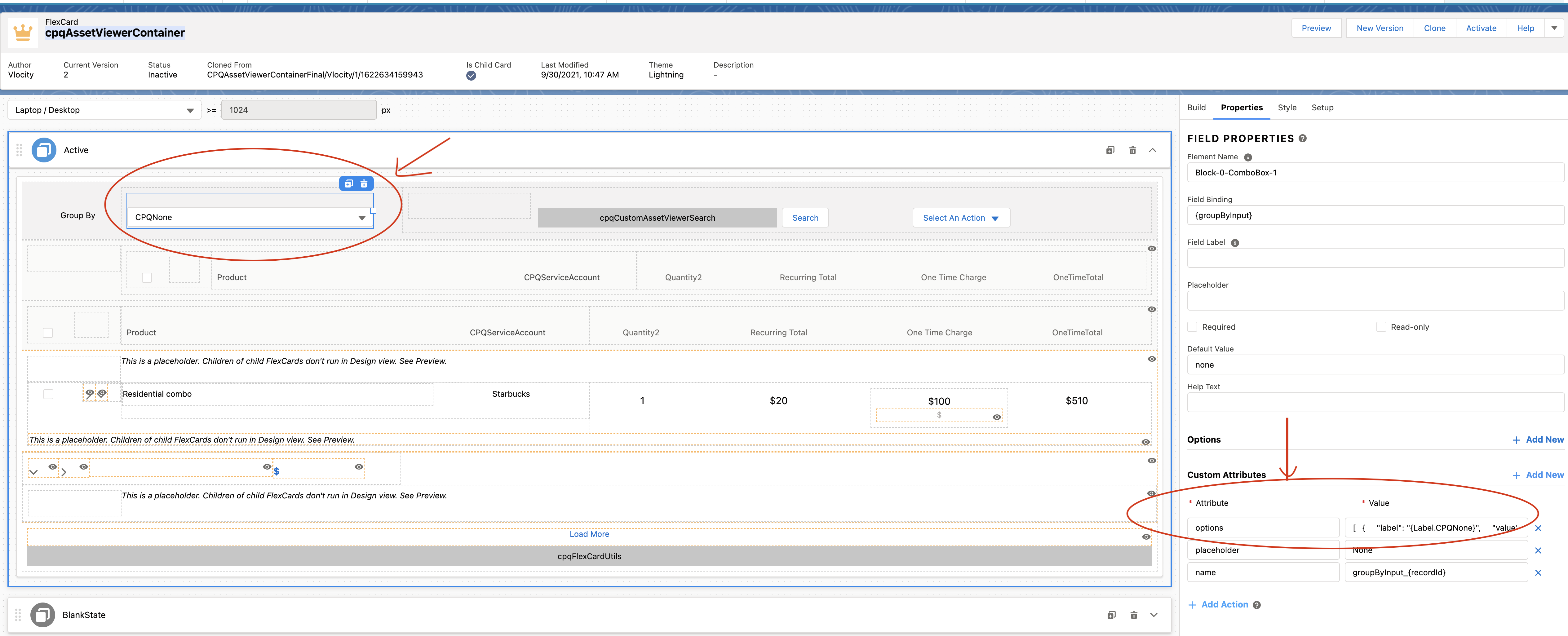Delete the Active state with its trash icon
Image resolution: width=1568 pixels, height=636 pixels.
[x=1132, y=150]
